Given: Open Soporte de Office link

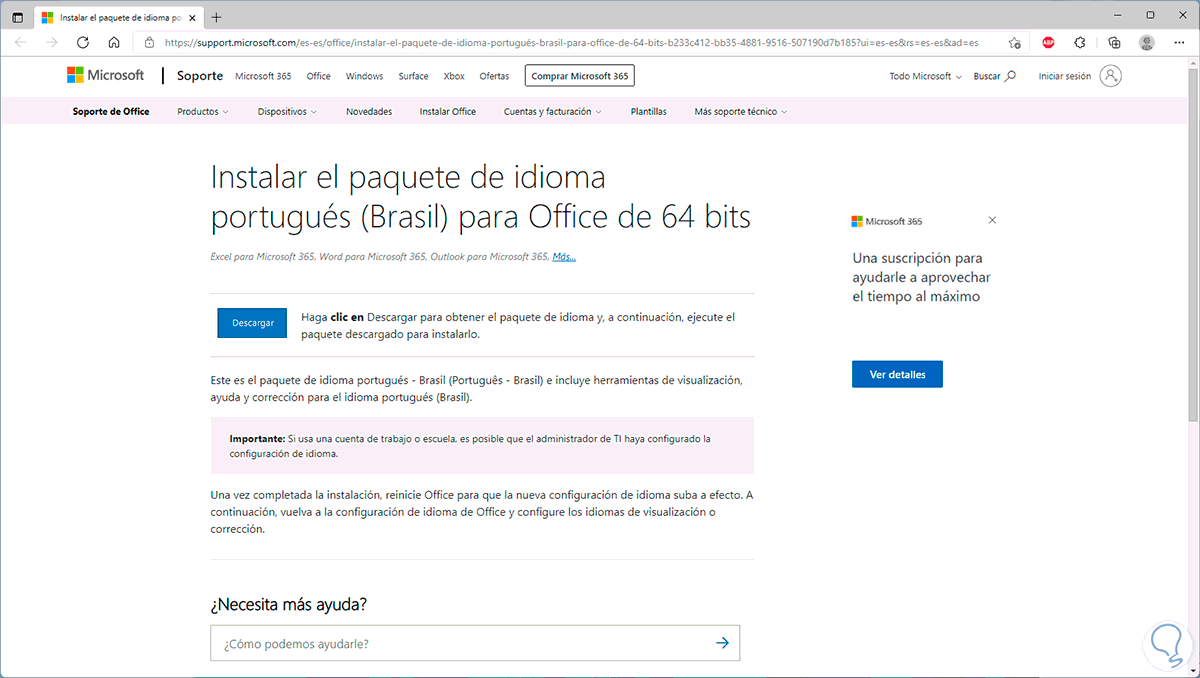Looking at the screenshot, I should point(111,112).
